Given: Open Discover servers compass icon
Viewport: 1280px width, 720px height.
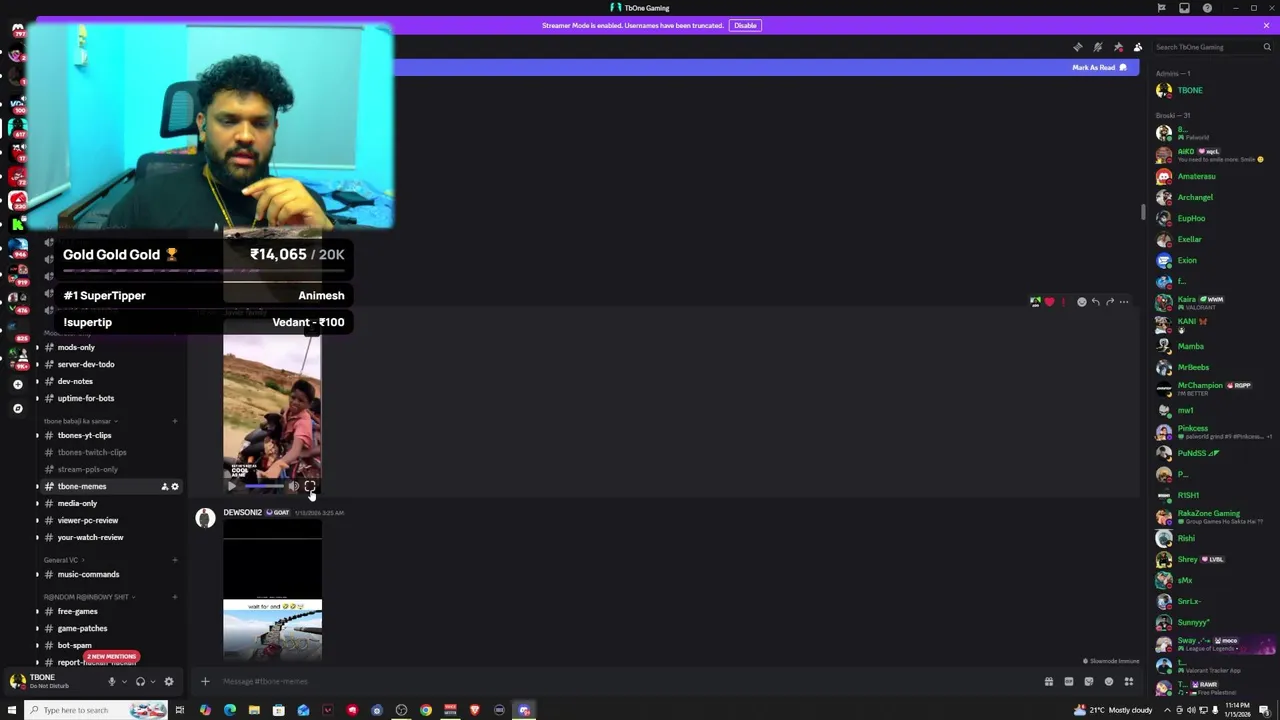Looking at the screenshot, I should point(17,409).
